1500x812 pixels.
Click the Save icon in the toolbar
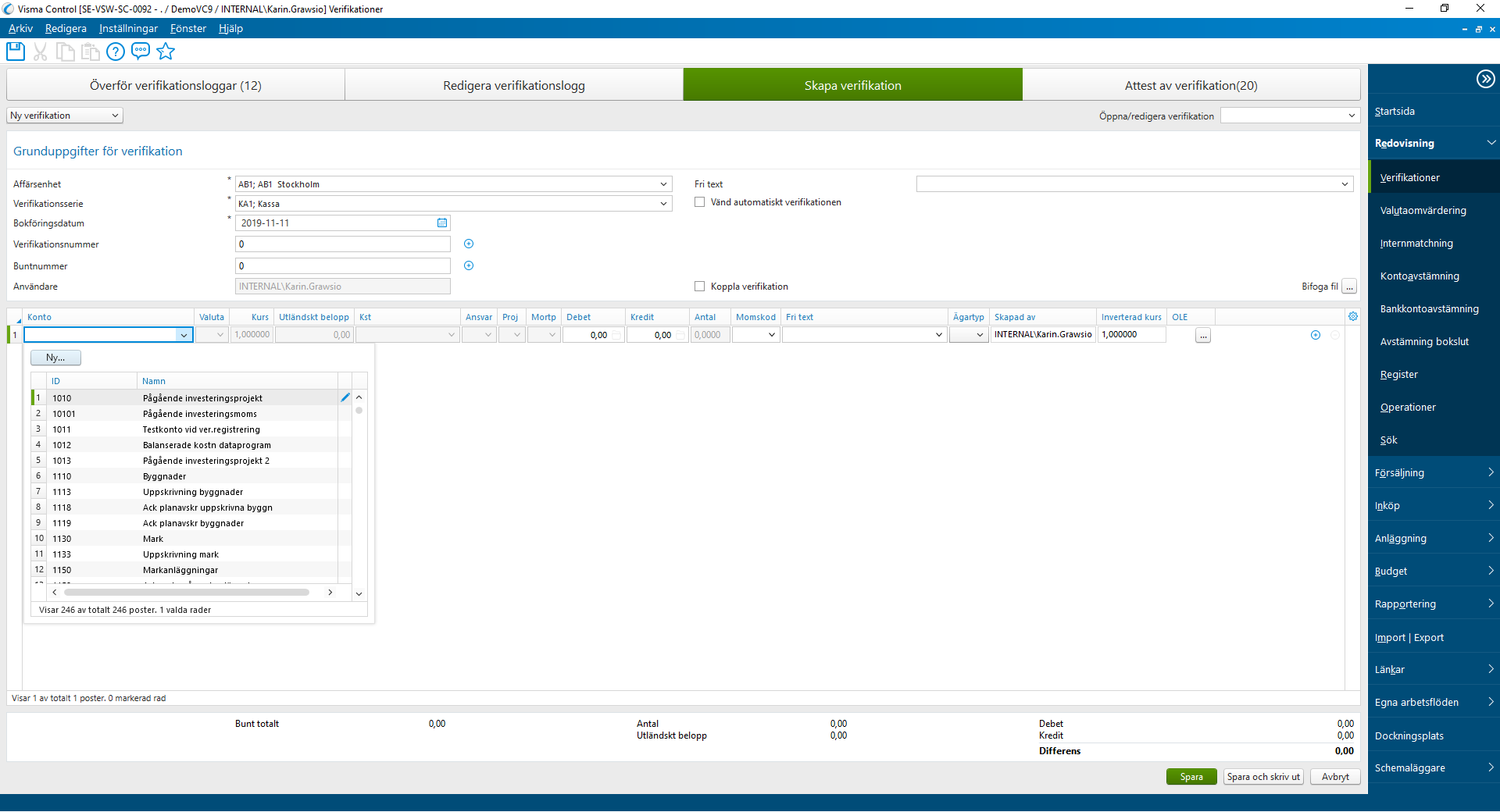tap(15, 52)
